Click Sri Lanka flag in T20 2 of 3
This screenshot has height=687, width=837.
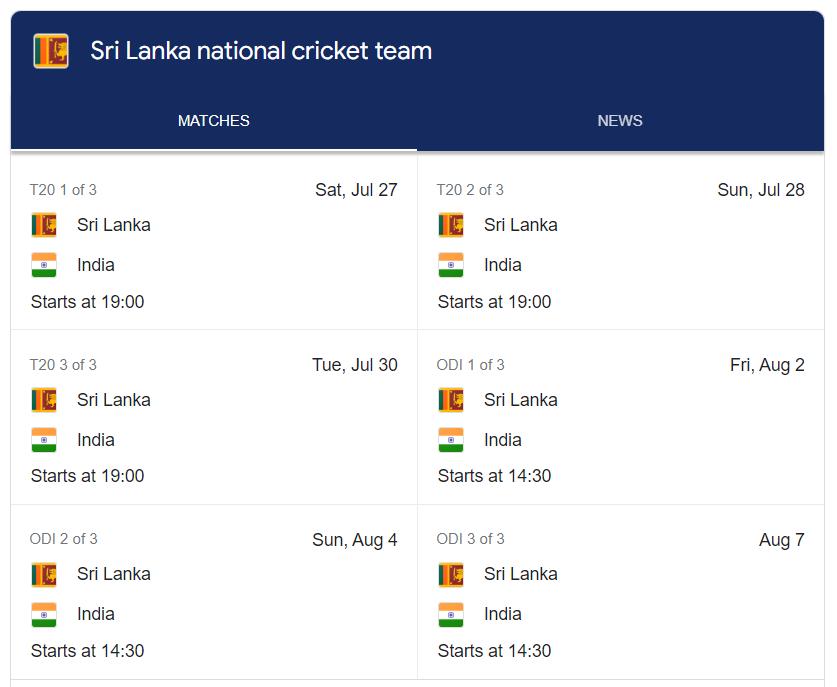pyautogui.click(x=451, y=225)
